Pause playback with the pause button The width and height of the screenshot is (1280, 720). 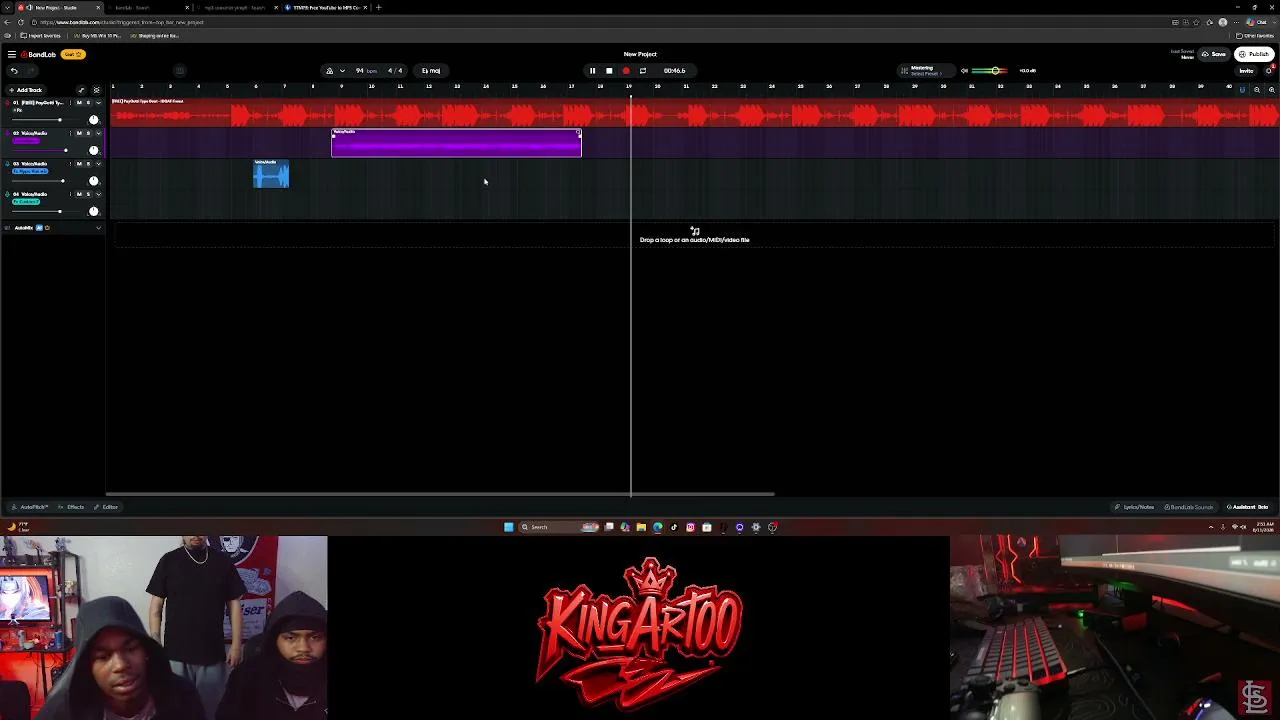coord(592,71)
